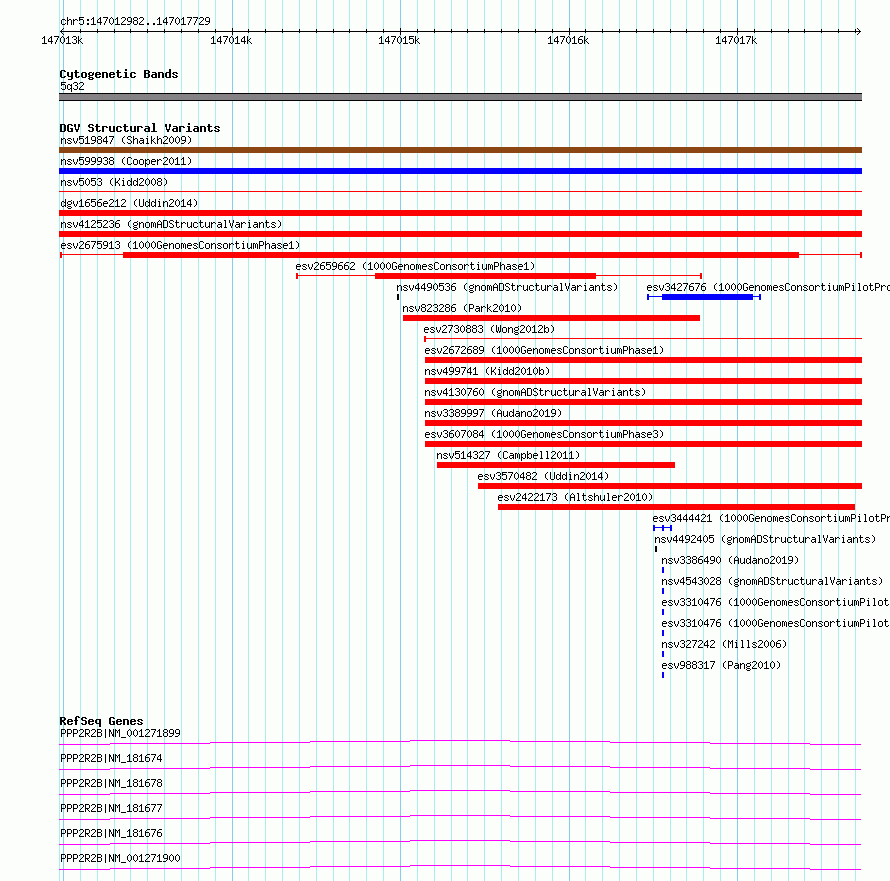890x881 pixels.
Task: Click the 147013k ruler mark
Action: click(x=62, y=40)
